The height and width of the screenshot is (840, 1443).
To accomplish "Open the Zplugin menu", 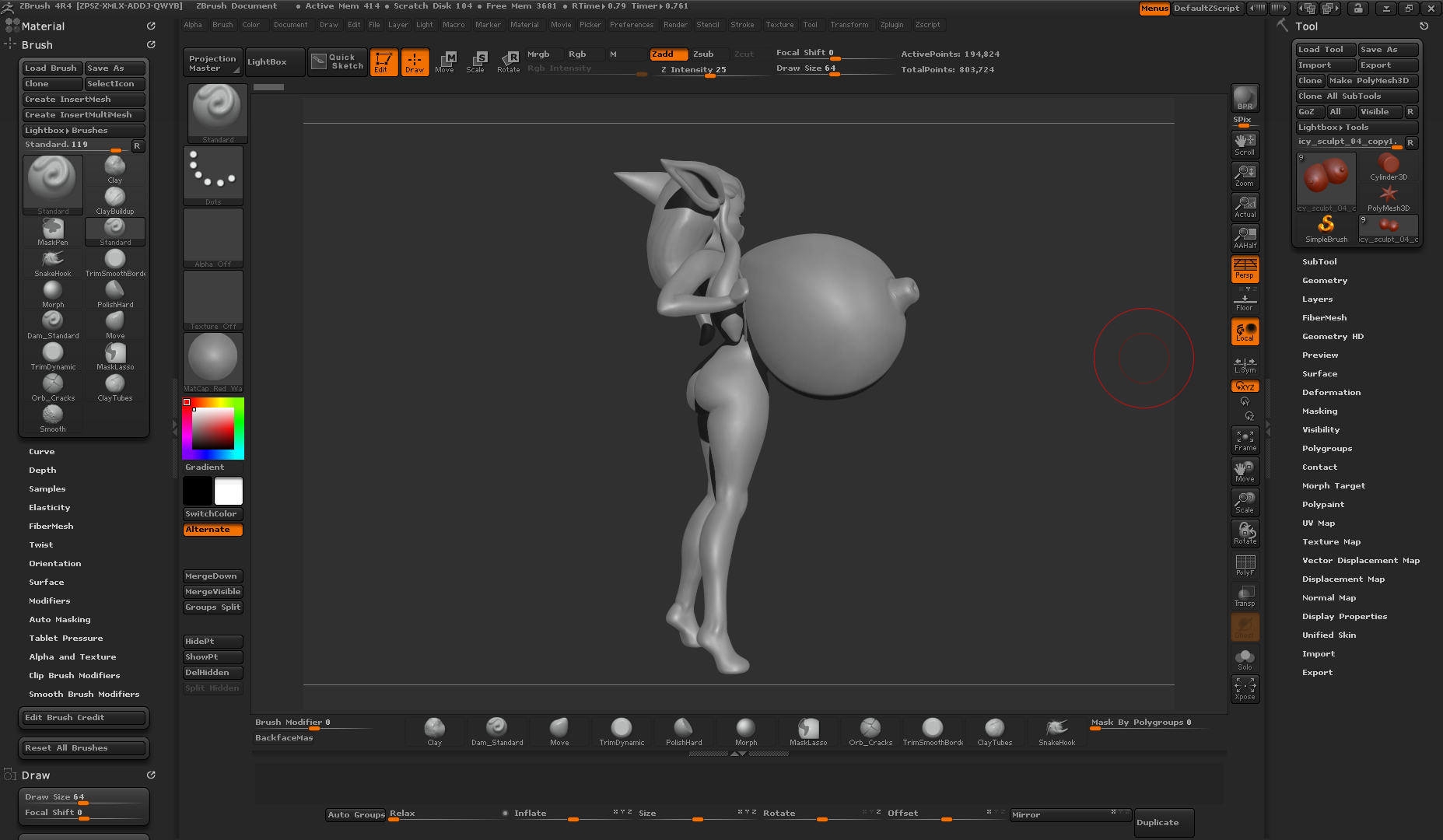I will [892, 25].
